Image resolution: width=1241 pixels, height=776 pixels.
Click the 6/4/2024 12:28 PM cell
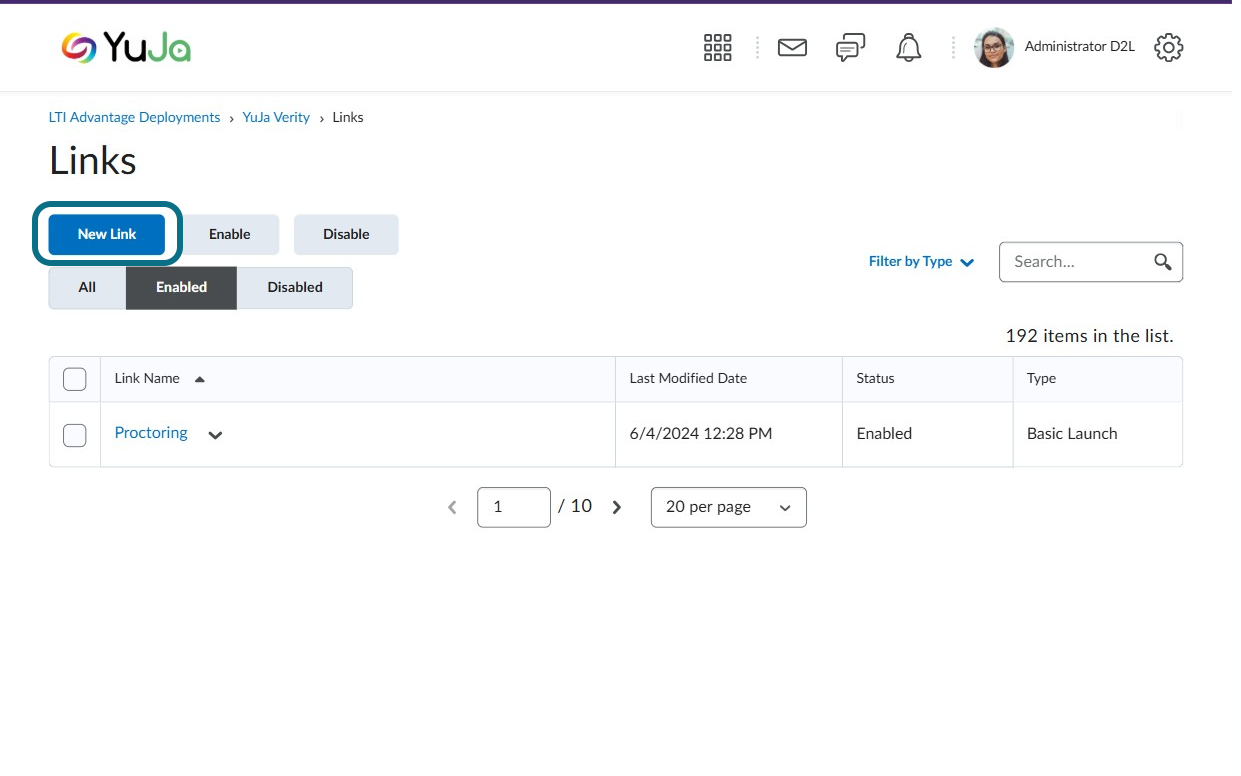click(701, 434)
